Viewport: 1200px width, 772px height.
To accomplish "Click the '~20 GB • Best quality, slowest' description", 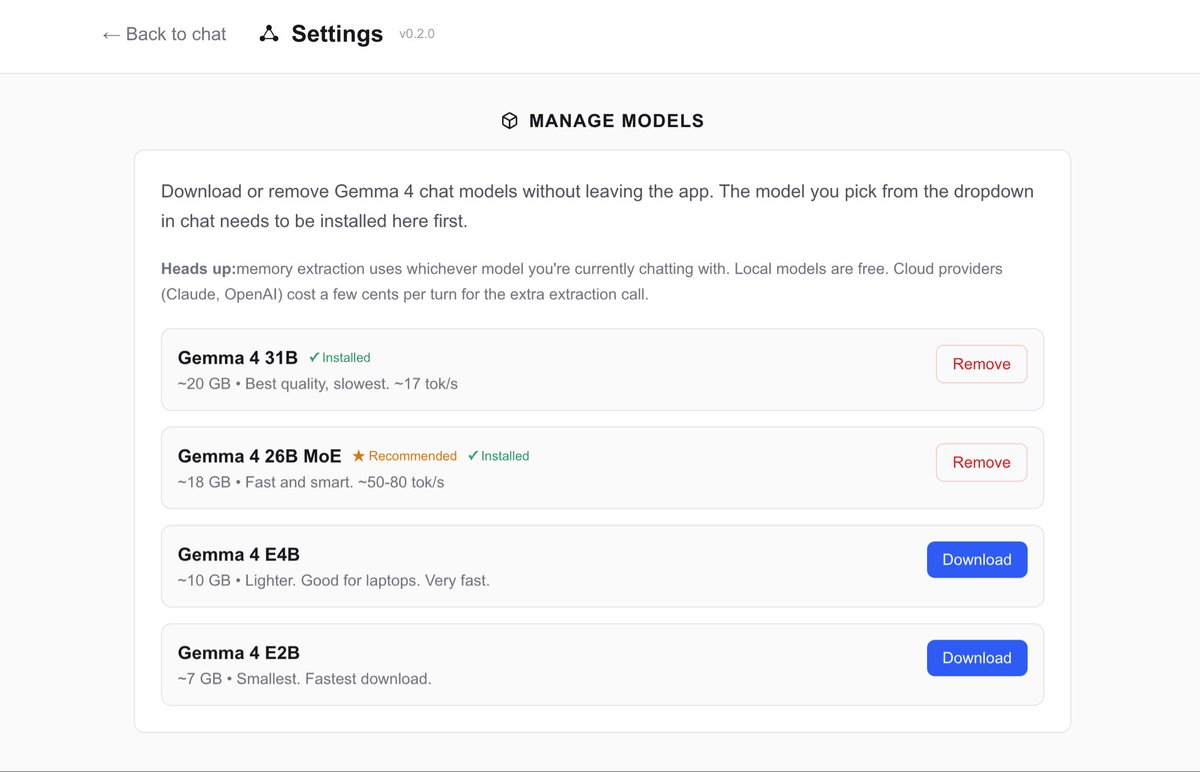I will 318,384.
